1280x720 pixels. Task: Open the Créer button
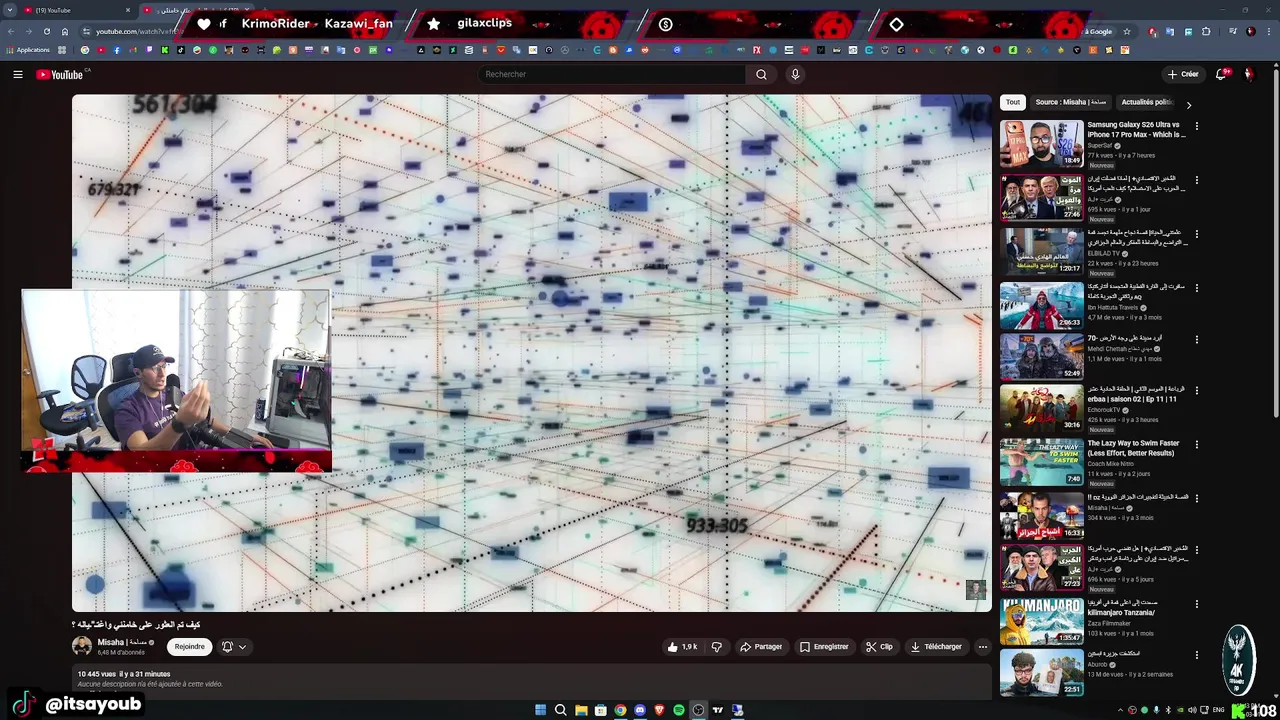1183,74
